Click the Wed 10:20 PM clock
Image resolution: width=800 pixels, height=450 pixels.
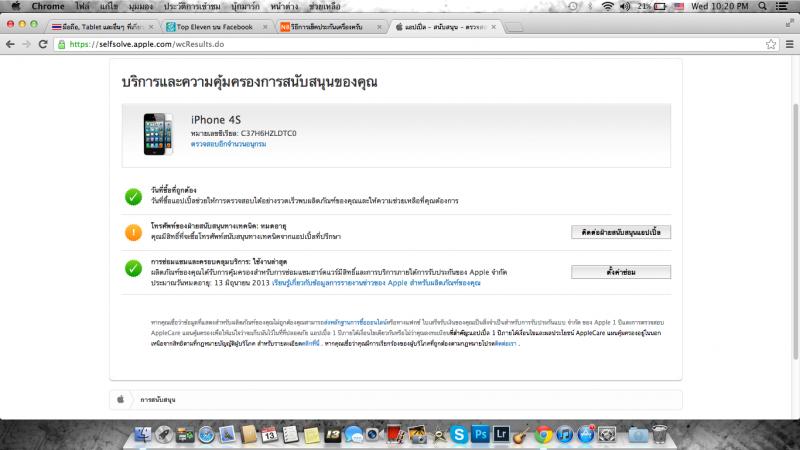click(719, 6)
